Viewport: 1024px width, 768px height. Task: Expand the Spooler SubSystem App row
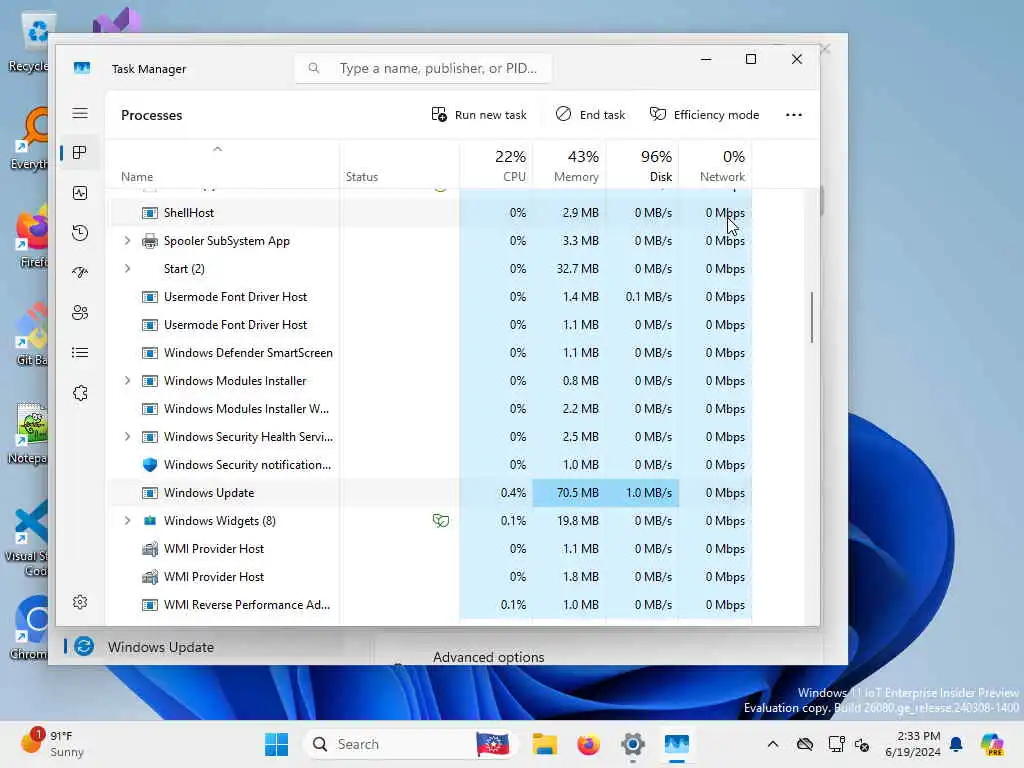point(127,241)
